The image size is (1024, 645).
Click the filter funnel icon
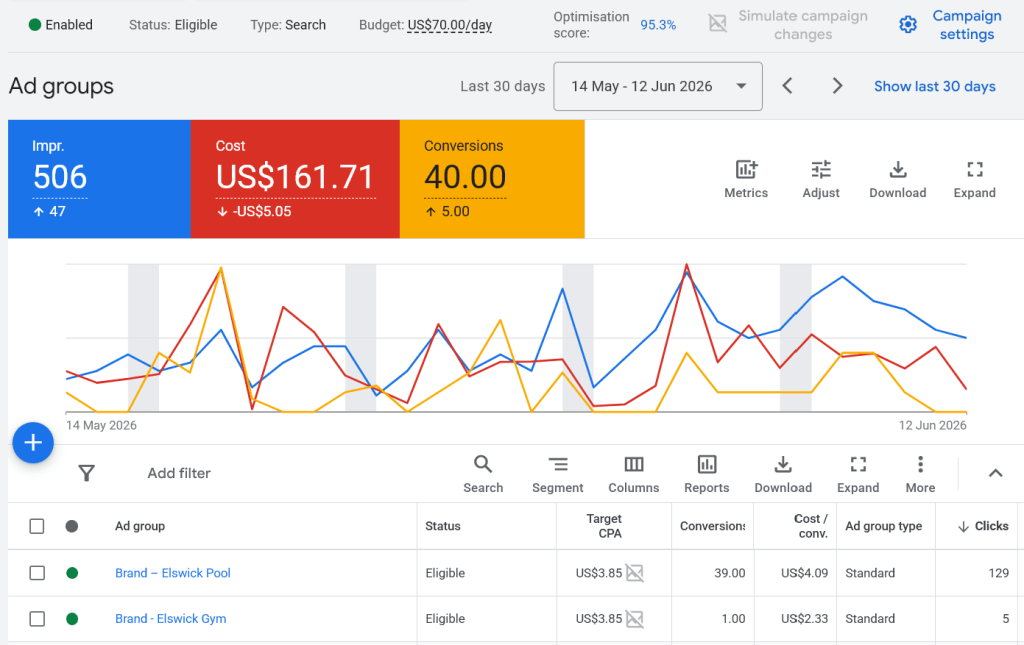[86, 473]
